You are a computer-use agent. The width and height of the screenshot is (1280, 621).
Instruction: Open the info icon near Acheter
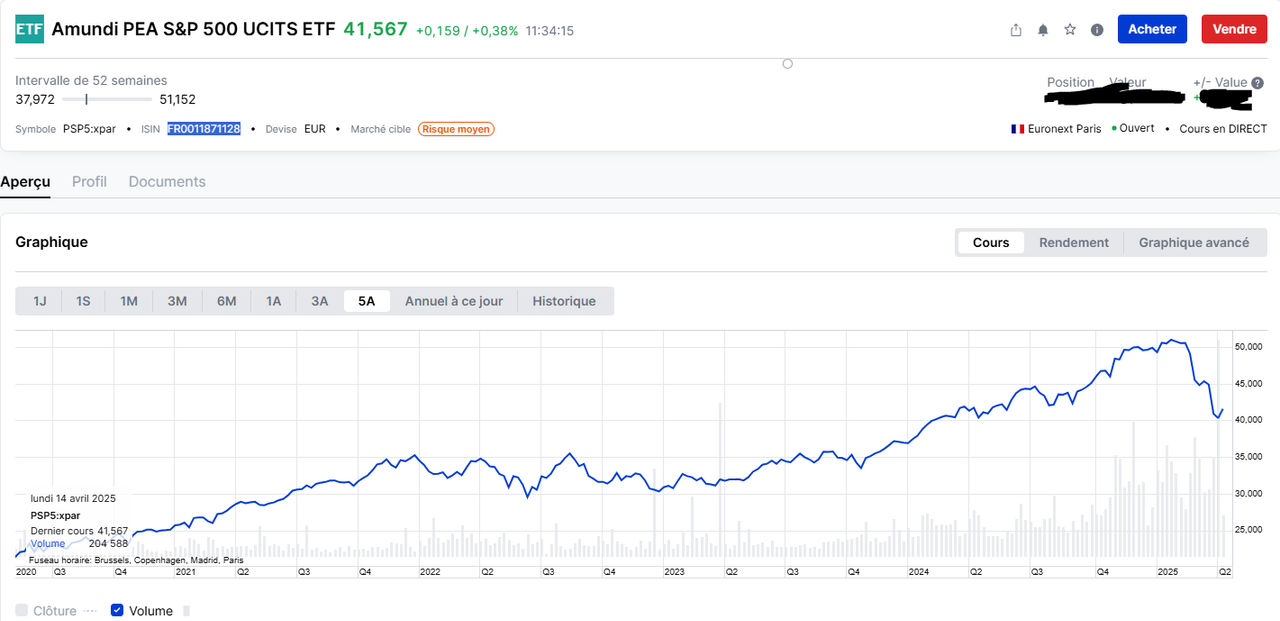coord(1097,30)
